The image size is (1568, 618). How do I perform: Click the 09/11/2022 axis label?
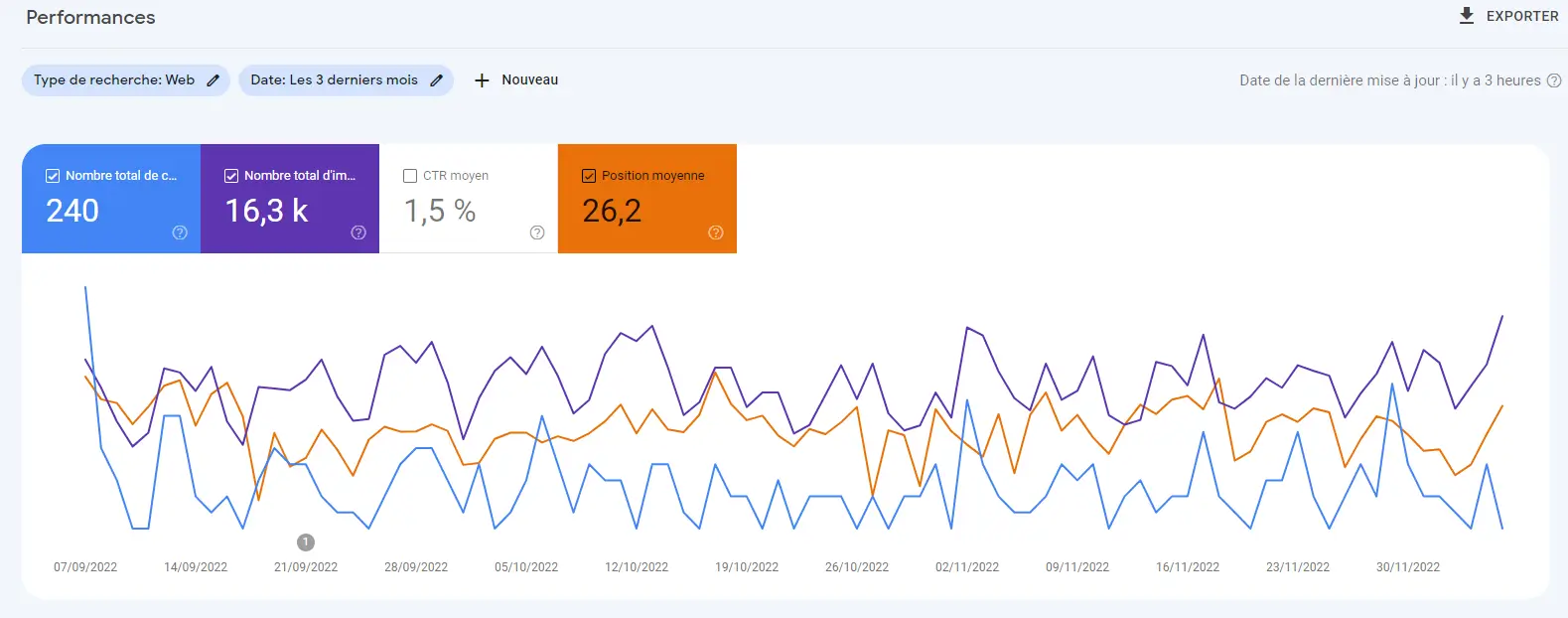tap(1077, 567)
